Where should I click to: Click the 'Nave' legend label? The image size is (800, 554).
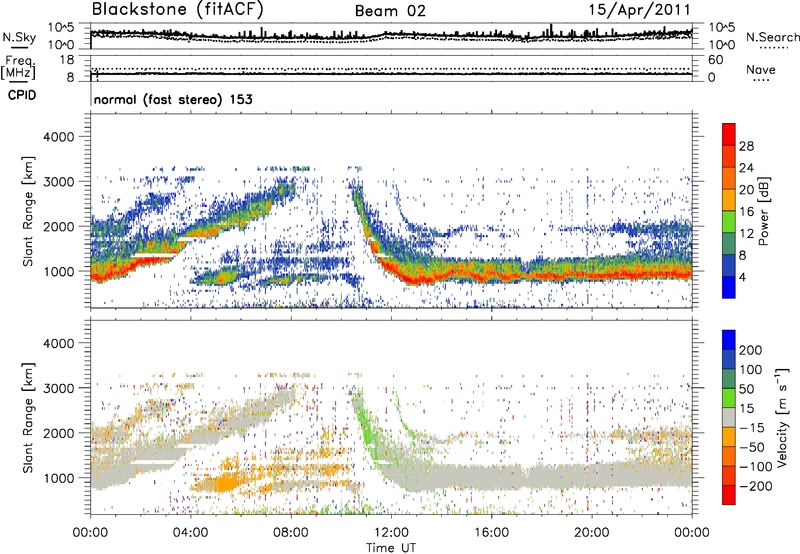pyautogui.click(x=761, y=69)
